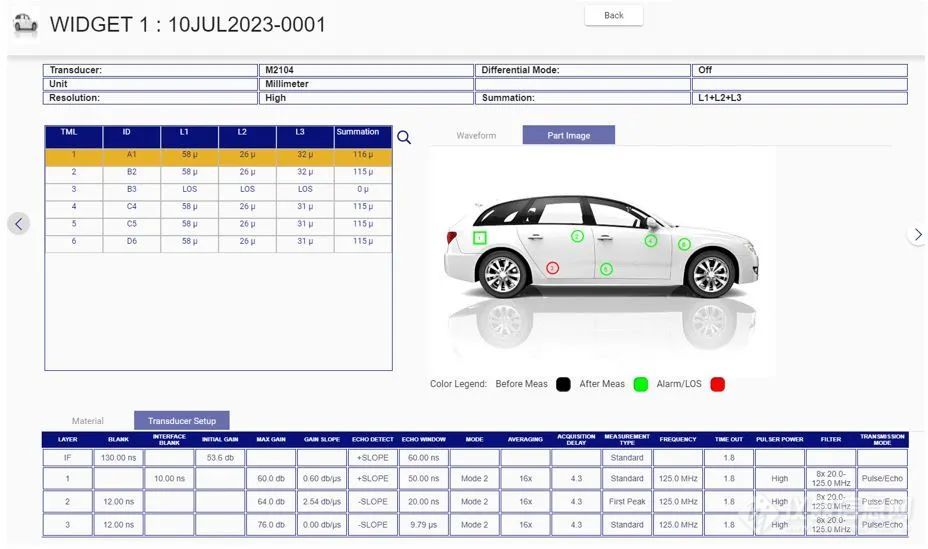Go to next page with right chevron
The image size is (928, 549).
point(917,234)
